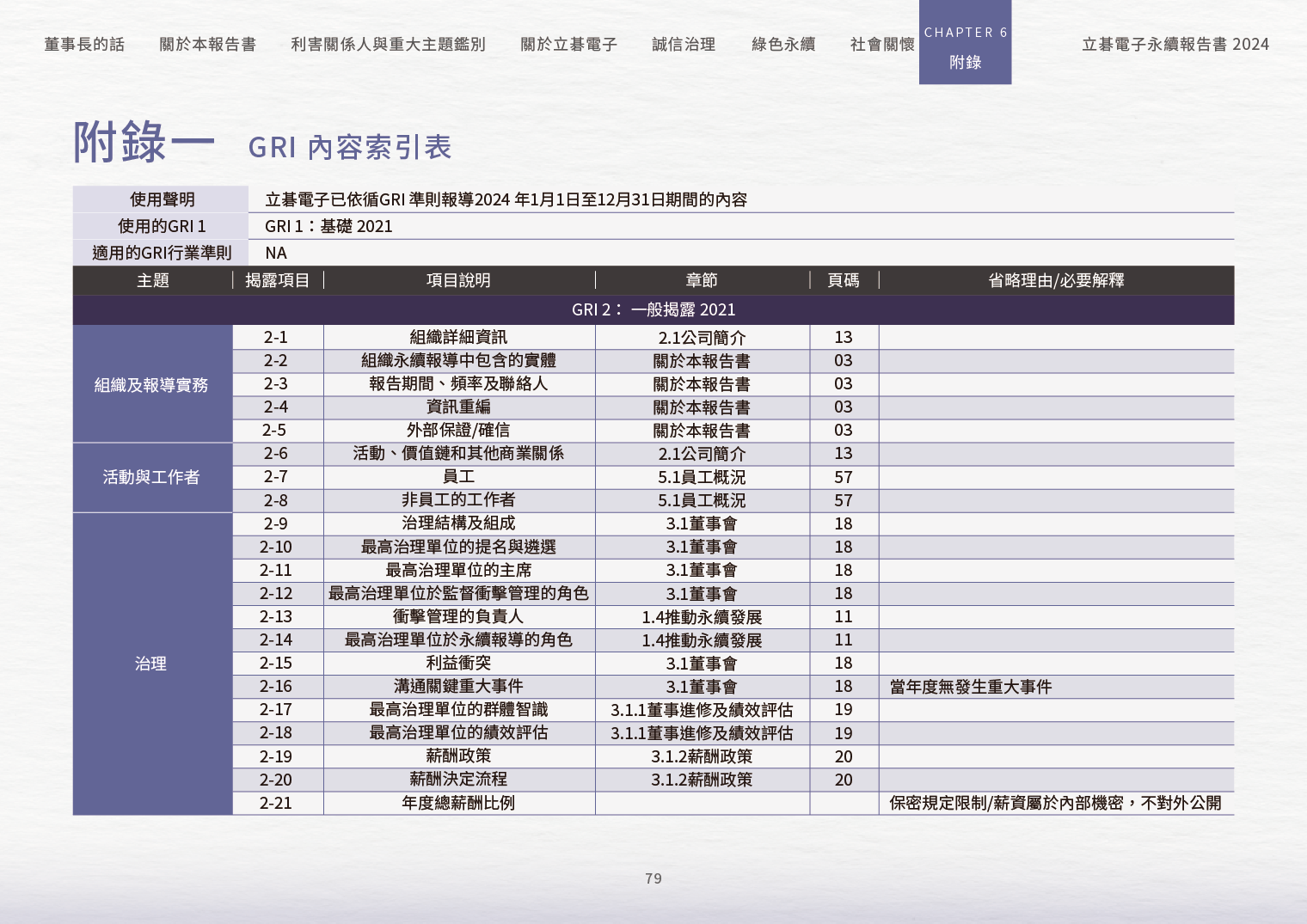Select the 使用的GRI 1 label cell
This screenshot has width=1307, height=924.
point(162,226)
